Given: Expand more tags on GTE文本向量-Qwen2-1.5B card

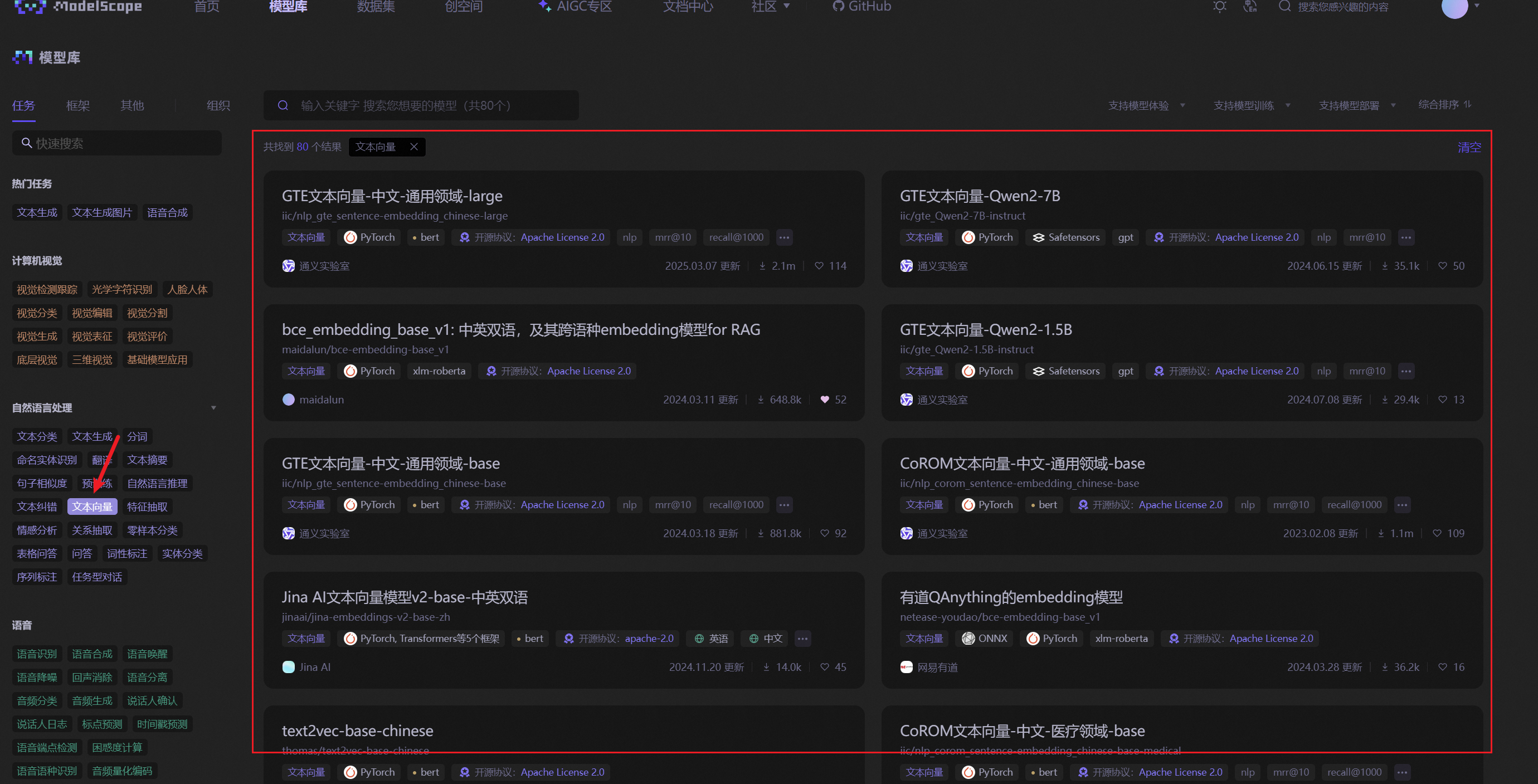Looking at the screenshot, I should pyautogui.click(x=1406, y=371).
